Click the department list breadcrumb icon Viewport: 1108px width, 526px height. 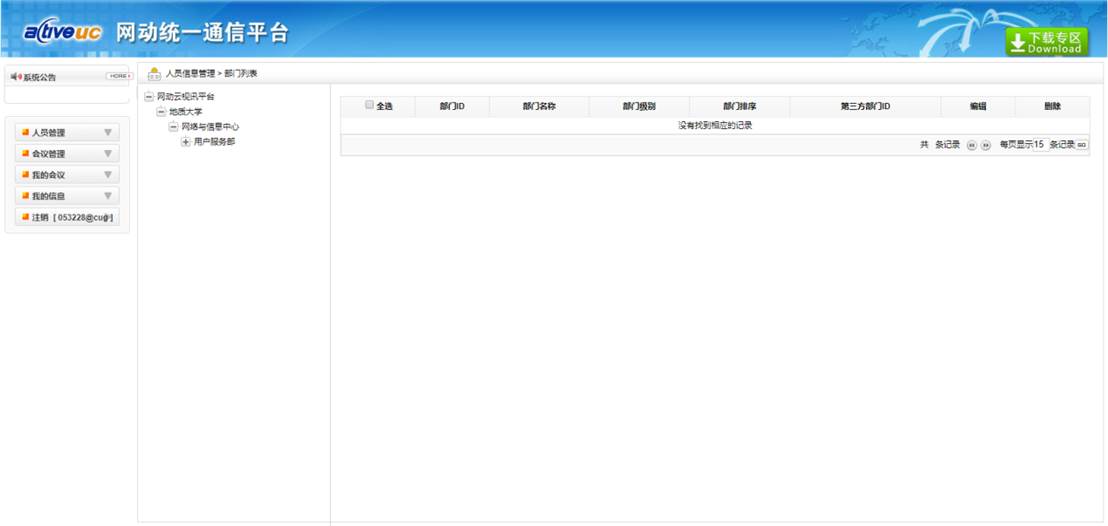click(x=154, y=73)
